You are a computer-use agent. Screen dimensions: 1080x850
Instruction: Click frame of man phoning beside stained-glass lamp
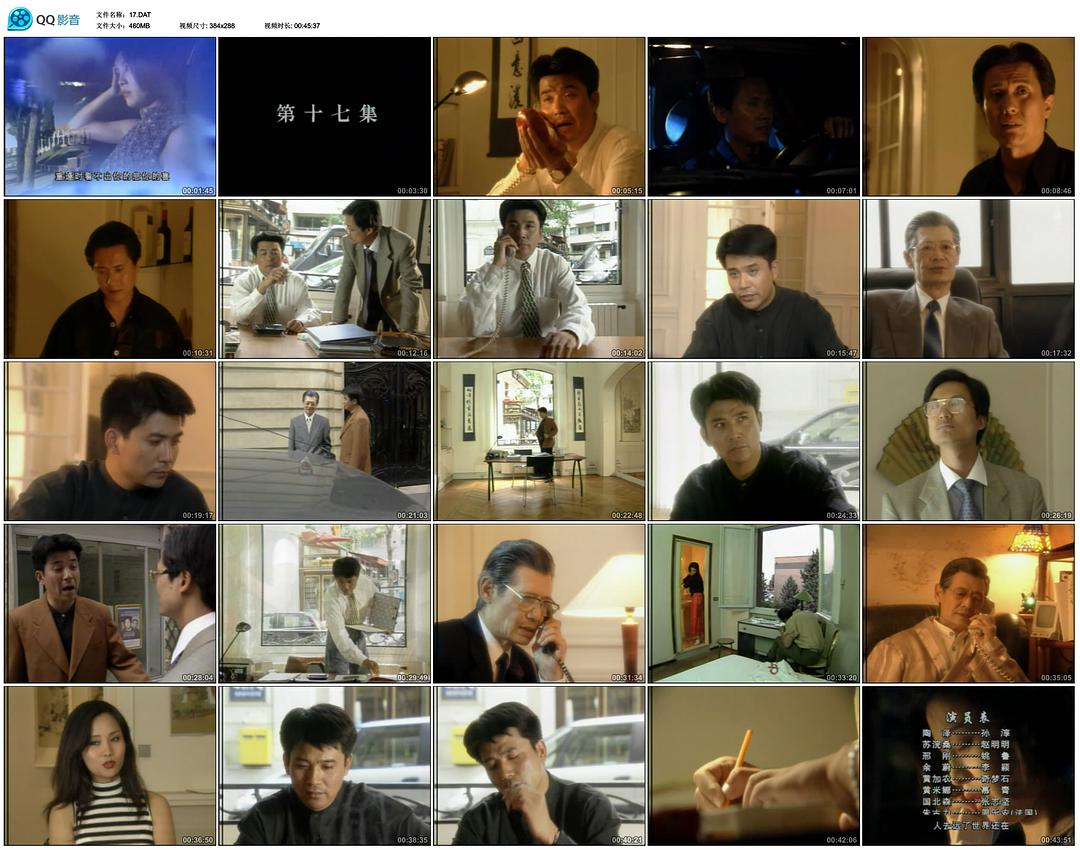click(968, 603)
